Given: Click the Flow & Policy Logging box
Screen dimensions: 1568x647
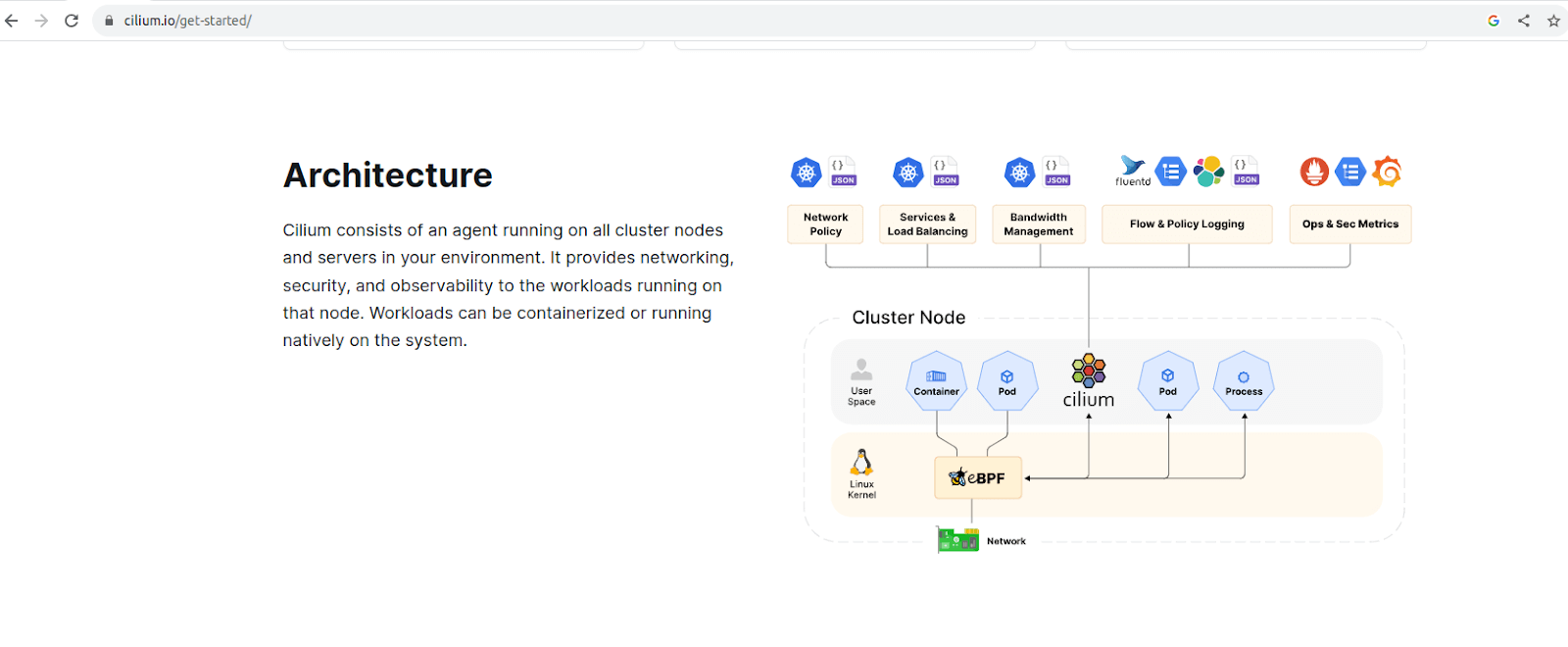Looking at the screenshot, I should click(x=1187, y=224).
